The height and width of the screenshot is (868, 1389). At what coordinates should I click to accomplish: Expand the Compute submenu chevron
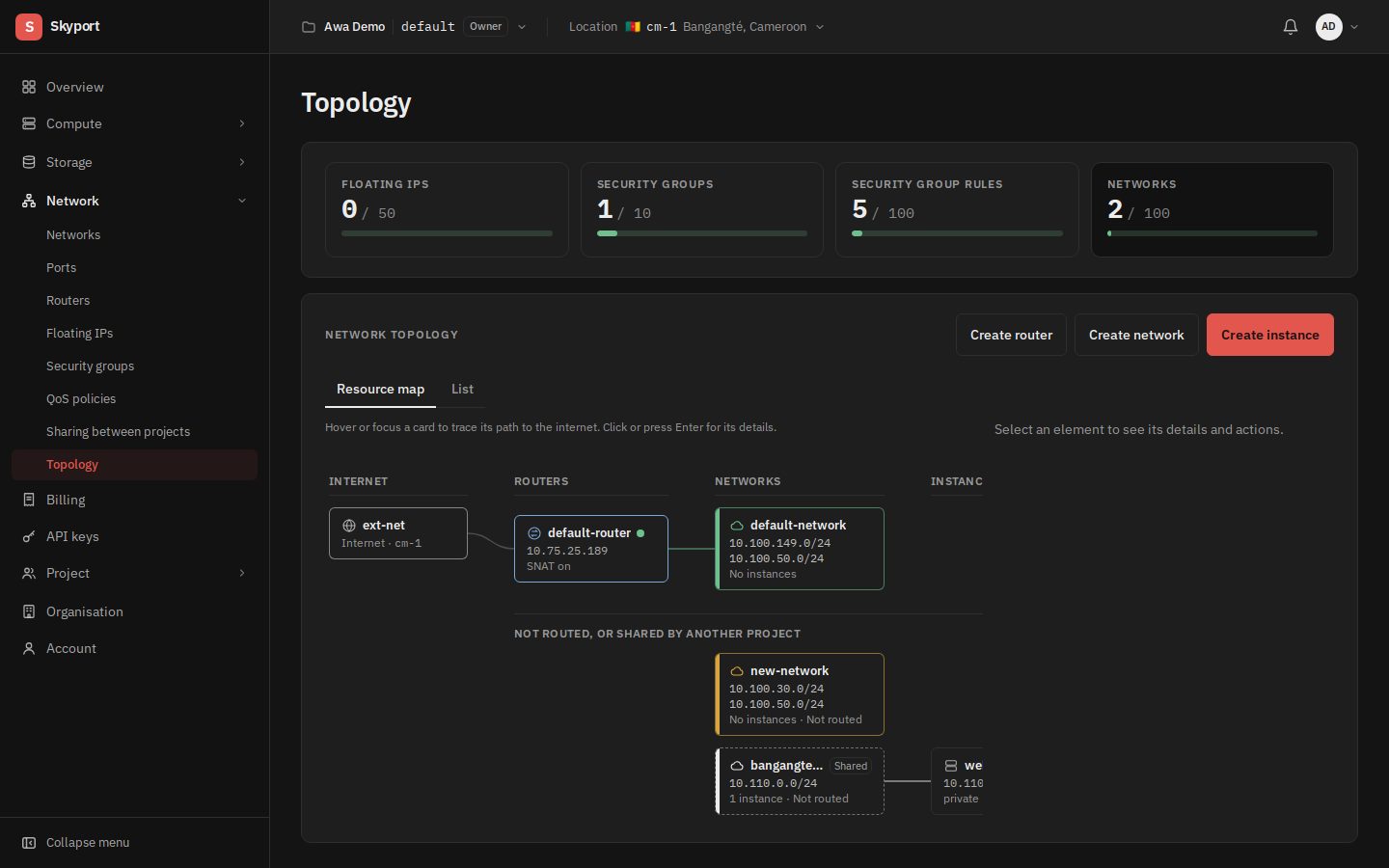pyautogui.click(x=242, y=123)
